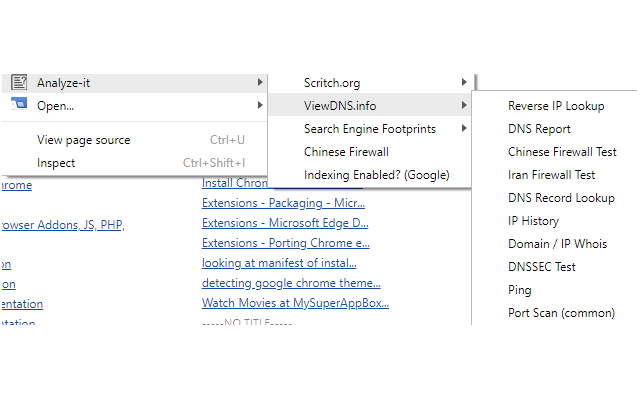
Task: Open looking at manifest of instal... link
Action: point(279,263)
